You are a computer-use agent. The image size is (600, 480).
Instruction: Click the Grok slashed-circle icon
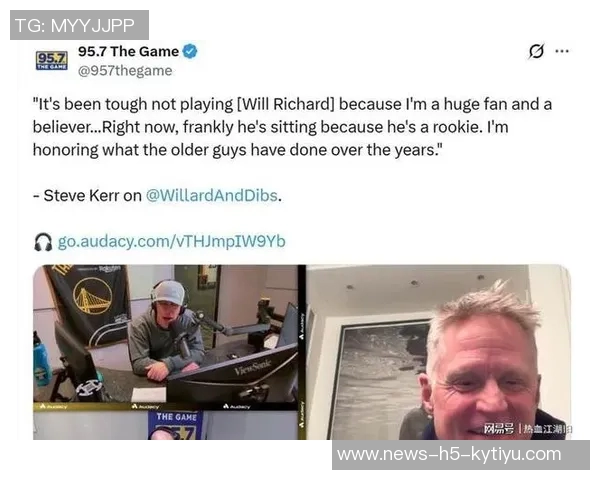[536, 51]
